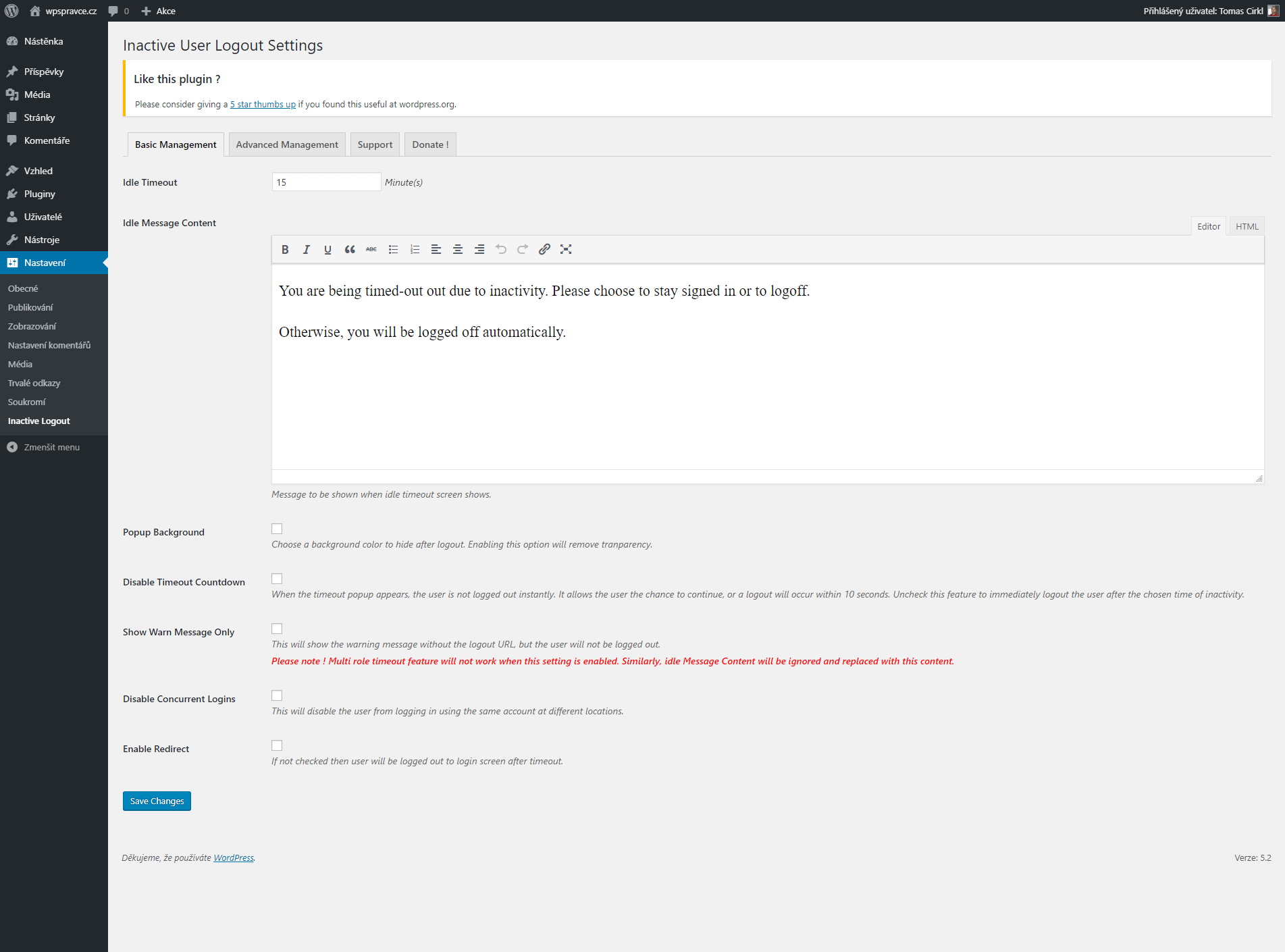
Task: Open the Akce new content menu
Action: coord(158,11)
